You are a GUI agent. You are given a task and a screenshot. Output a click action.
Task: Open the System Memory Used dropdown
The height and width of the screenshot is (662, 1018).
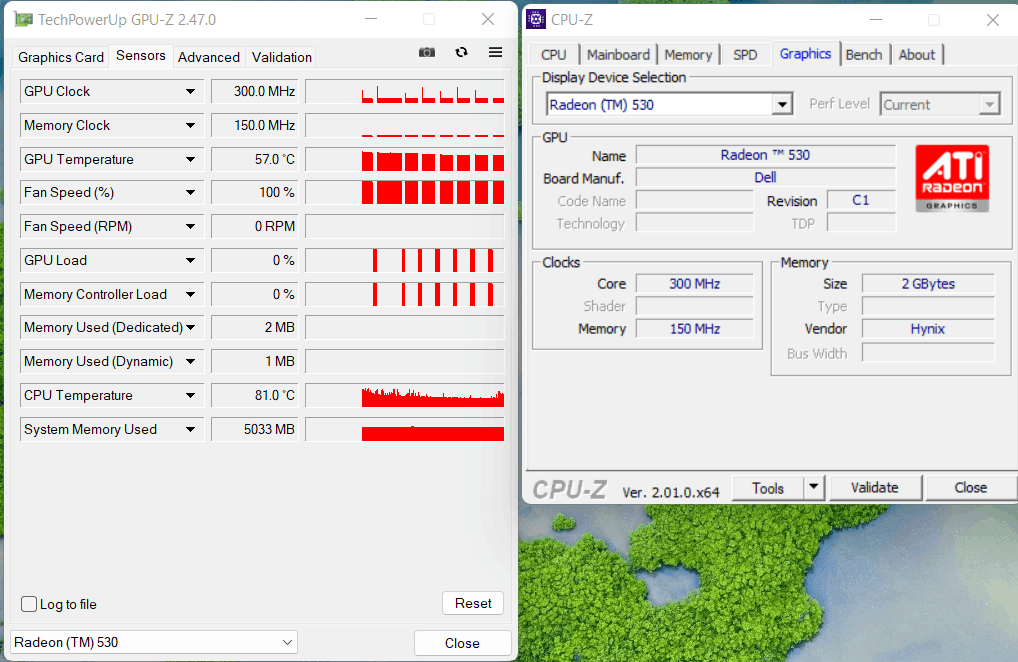click(x=190, y=429)
